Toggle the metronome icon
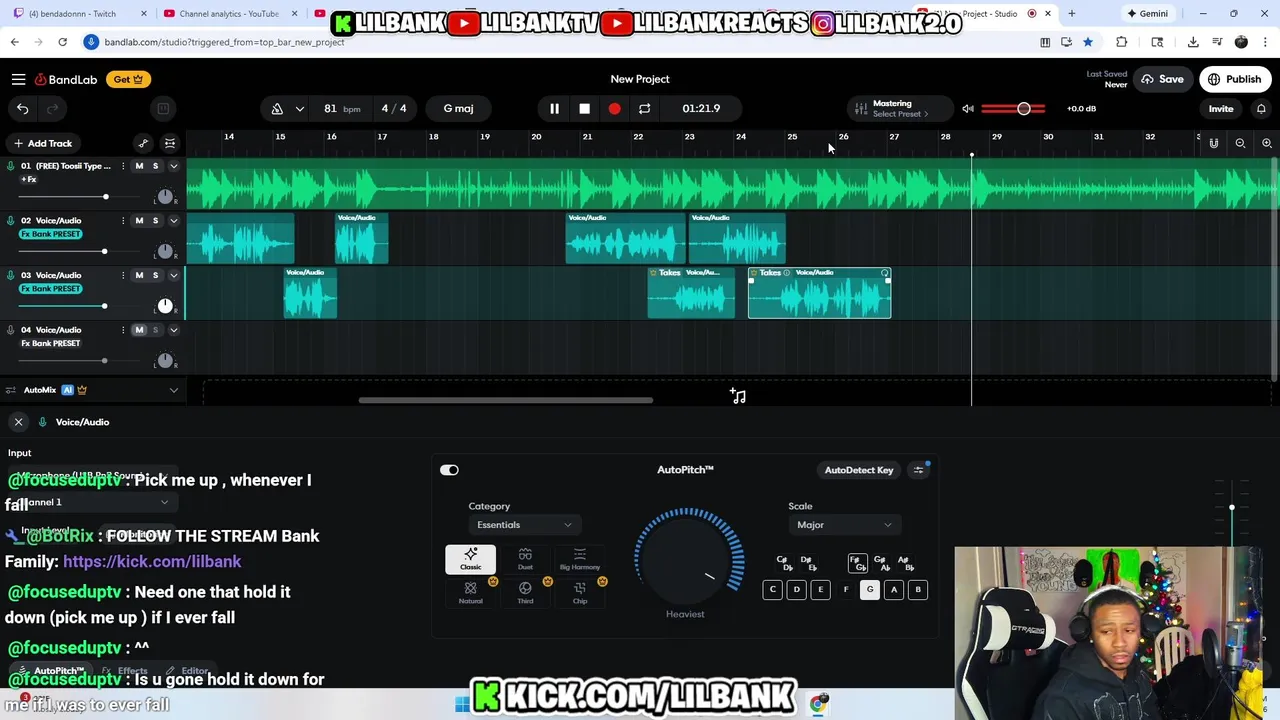This screenshot has height=720, width=1280. [x=277, y=108]
